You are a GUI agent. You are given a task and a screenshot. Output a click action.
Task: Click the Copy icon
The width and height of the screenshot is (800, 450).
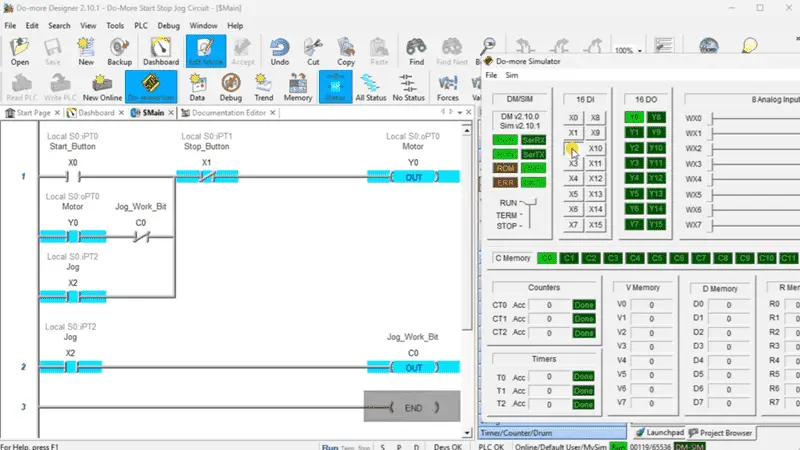(345, 52)
